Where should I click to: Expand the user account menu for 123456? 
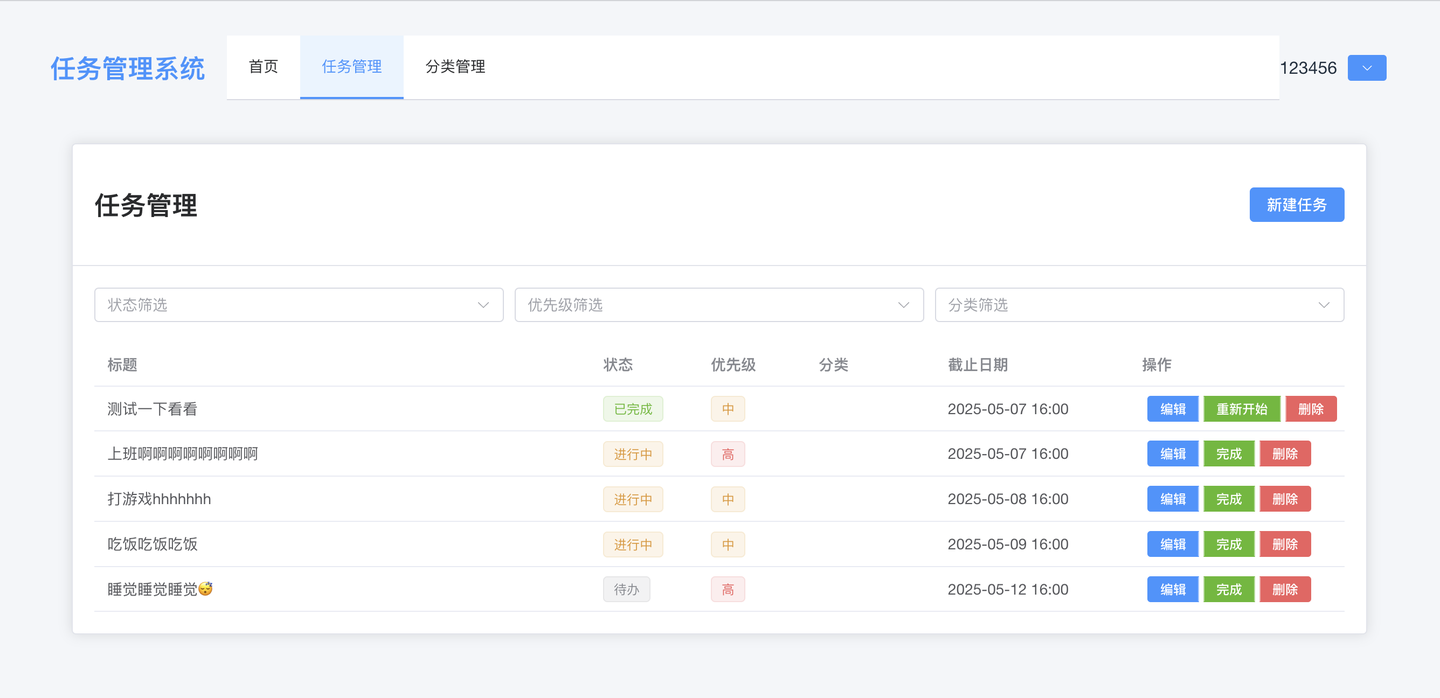[x=1366, y=67]
